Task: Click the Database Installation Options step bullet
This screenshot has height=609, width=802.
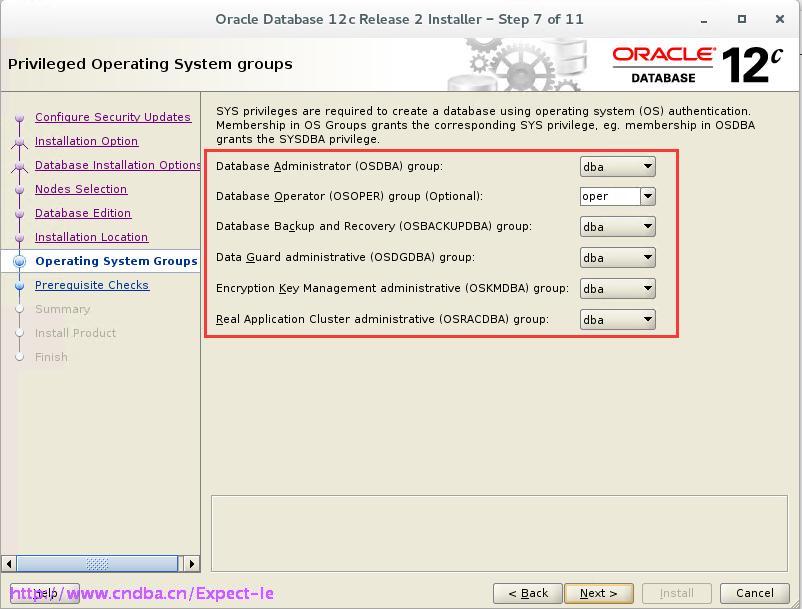Action: pos(19,166)
